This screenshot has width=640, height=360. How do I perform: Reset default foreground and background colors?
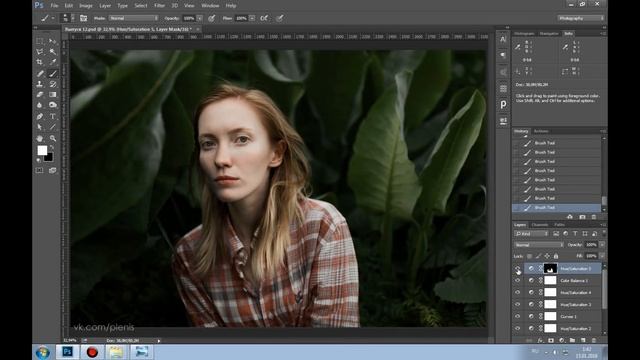pos(39,160)
